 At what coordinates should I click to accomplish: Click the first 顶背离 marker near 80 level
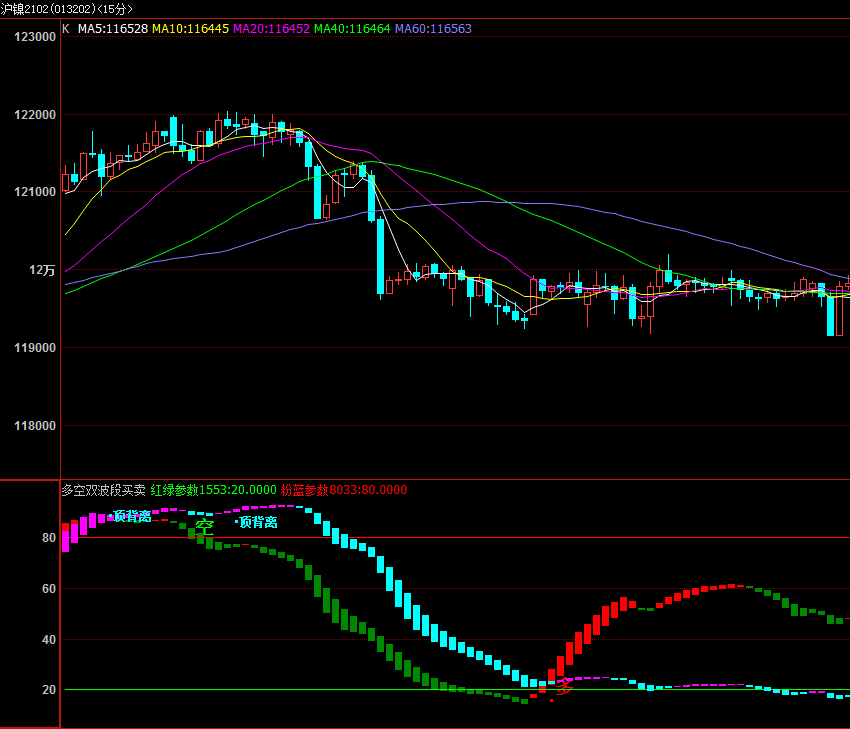coord(132,516)
